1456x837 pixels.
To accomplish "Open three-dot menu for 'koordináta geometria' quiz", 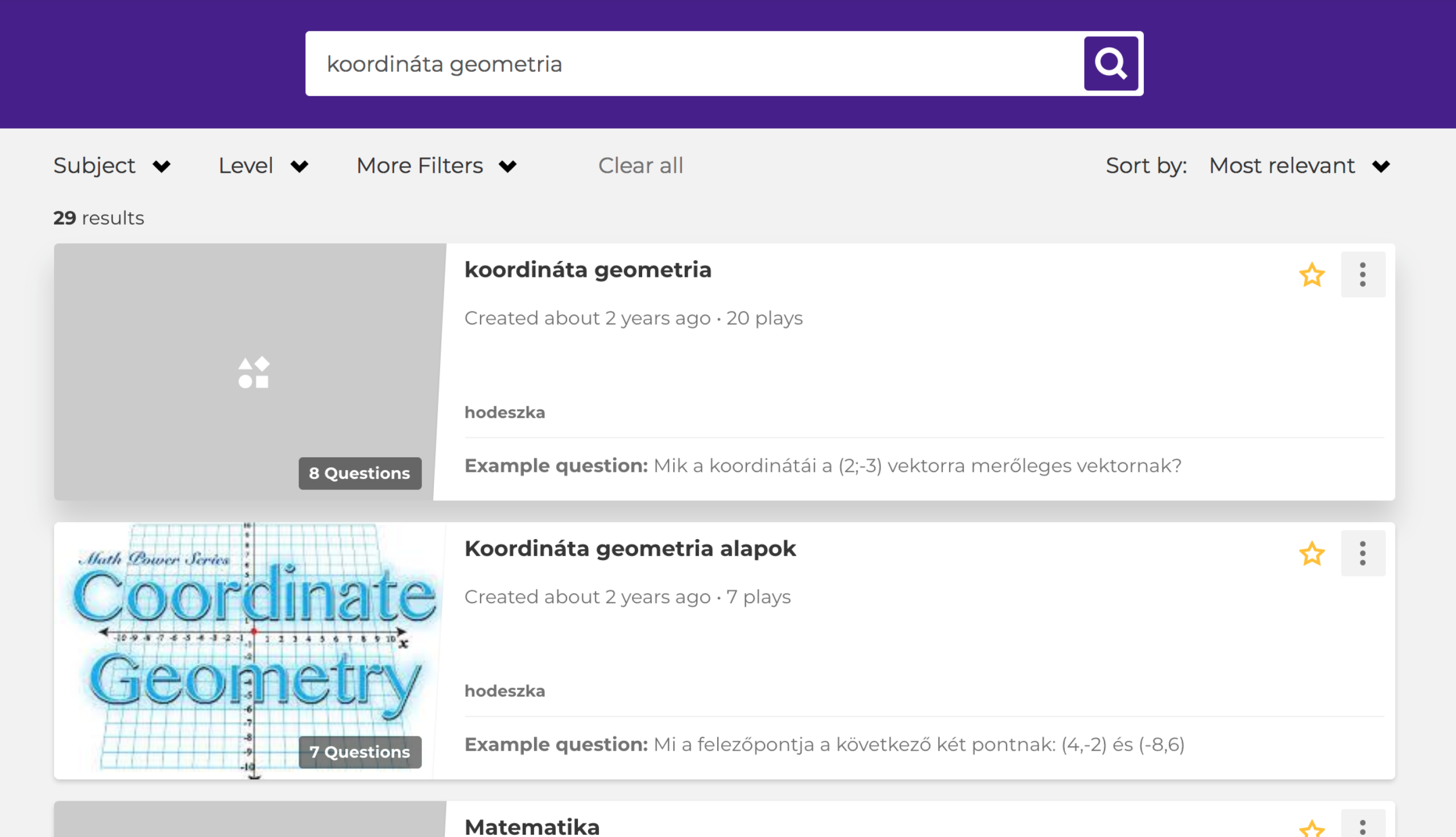I will click(1362, 275).
